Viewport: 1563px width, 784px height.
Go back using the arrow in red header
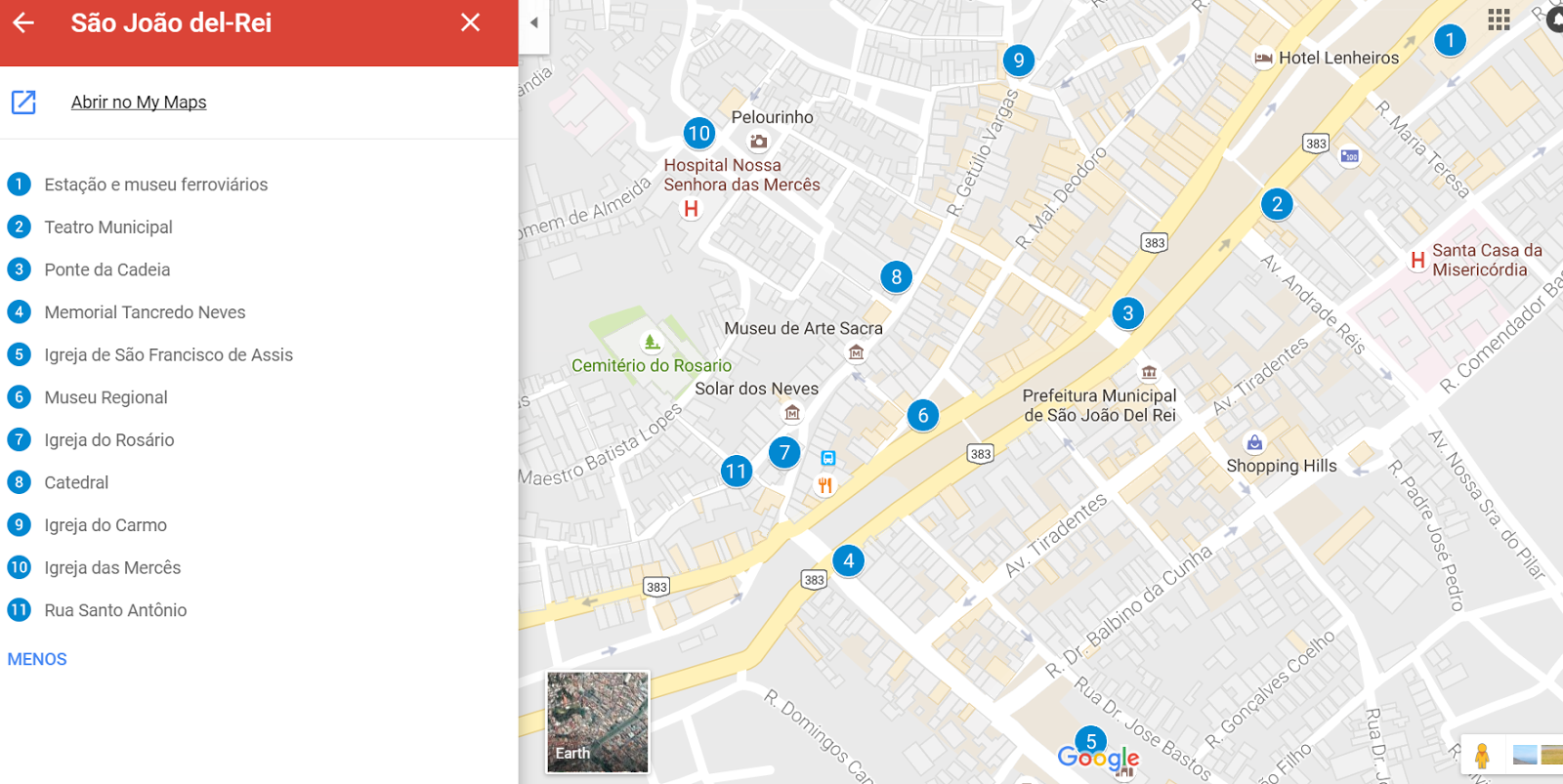[x=23, y=22]
